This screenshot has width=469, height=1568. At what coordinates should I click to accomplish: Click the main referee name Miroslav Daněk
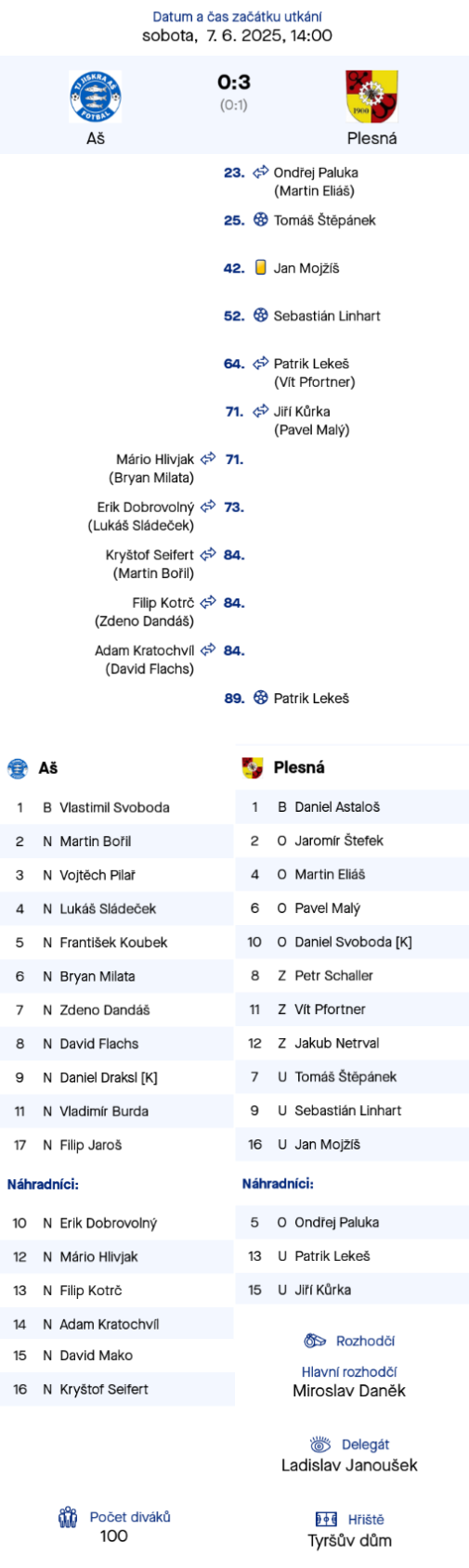coord(349,1391)
